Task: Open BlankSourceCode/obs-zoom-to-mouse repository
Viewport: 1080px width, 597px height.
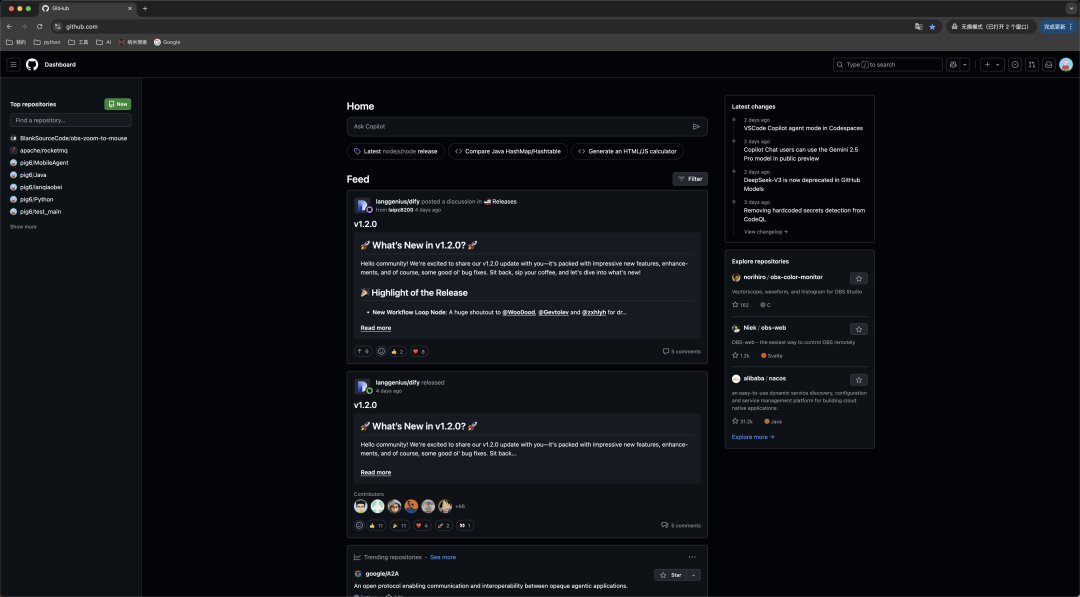Action: point(73,138)
